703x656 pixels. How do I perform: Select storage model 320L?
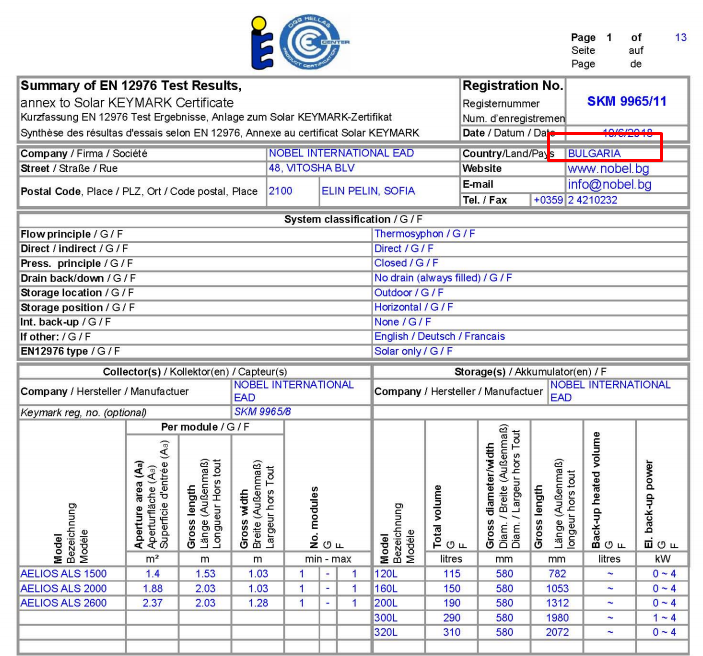pyautogui.click(x=386, y=632)
